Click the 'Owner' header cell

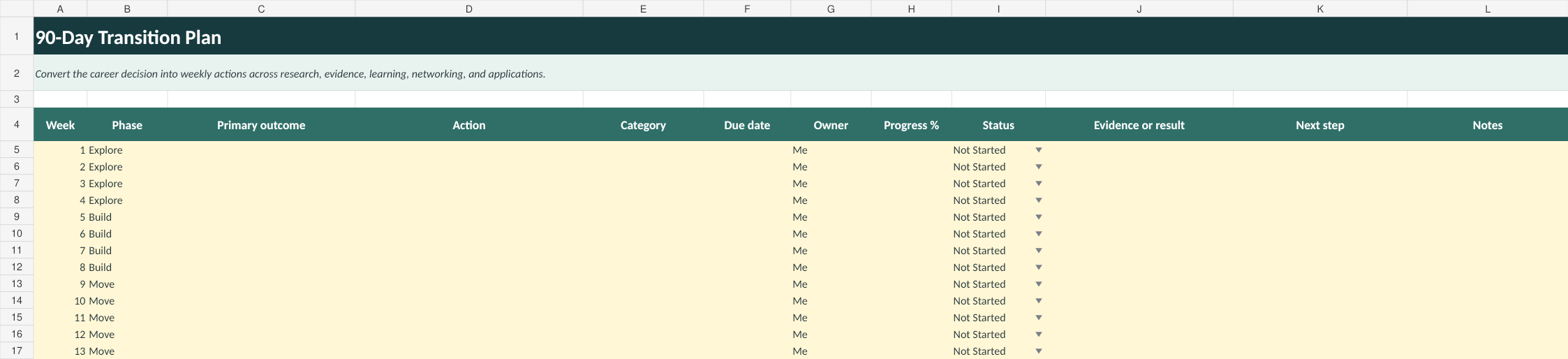(831, 125)
